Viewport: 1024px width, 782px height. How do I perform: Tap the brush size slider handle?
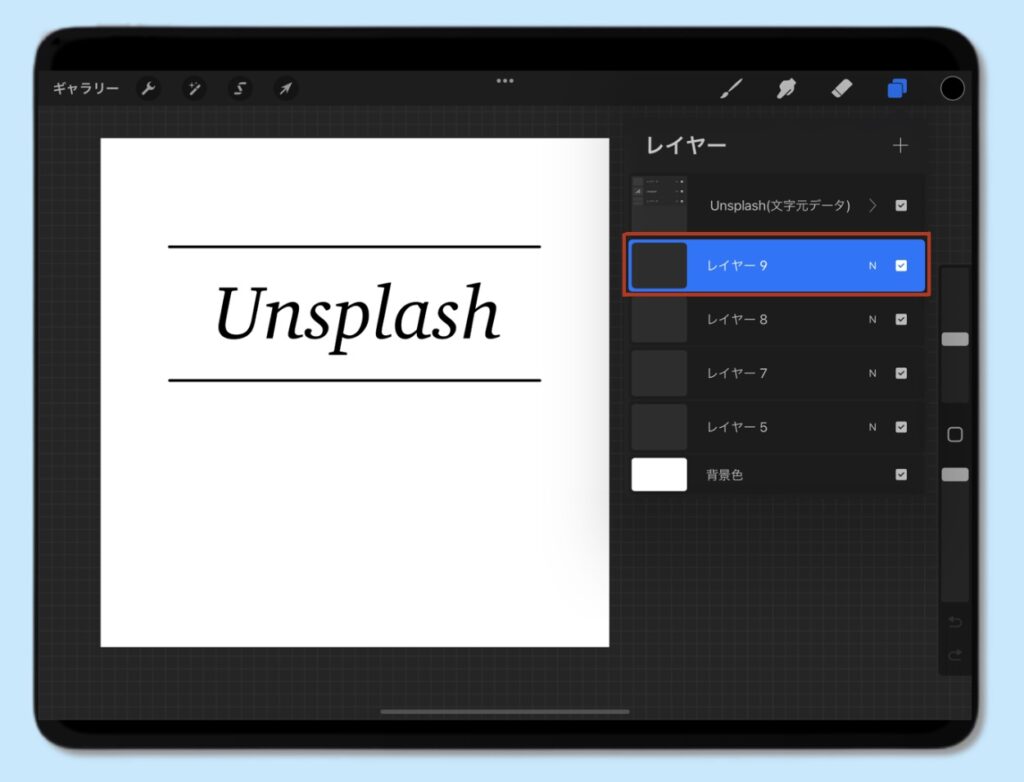[955, 339]
